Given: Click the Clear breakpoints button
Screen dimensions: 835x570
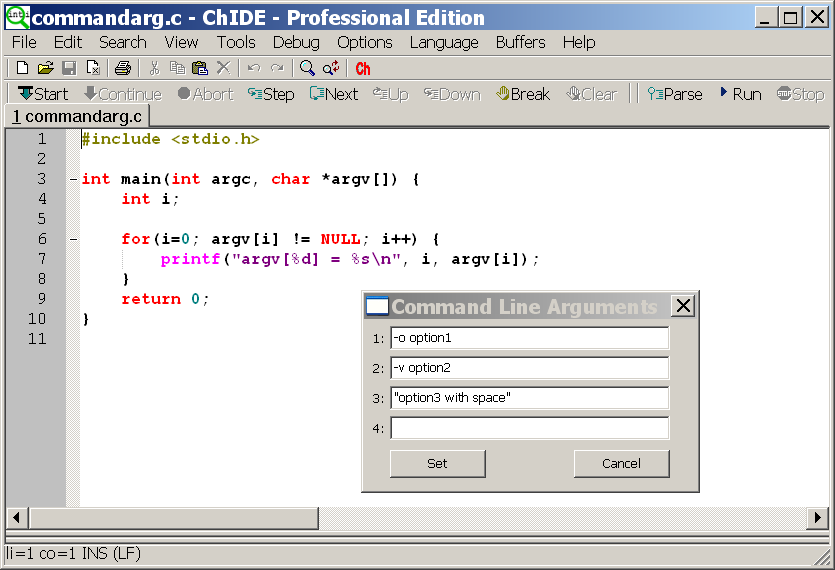Looking at the screenshot, I should pyautogui.click(x=591, y=94).
